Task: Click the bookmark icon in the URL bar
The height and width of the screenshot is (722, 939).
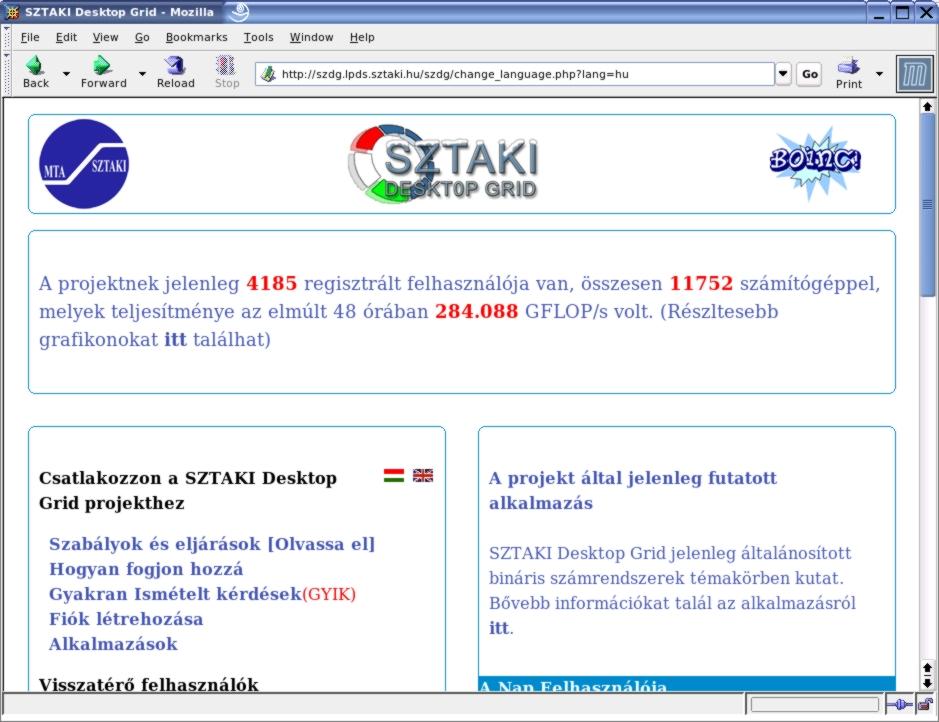Action: pos(268,74)
